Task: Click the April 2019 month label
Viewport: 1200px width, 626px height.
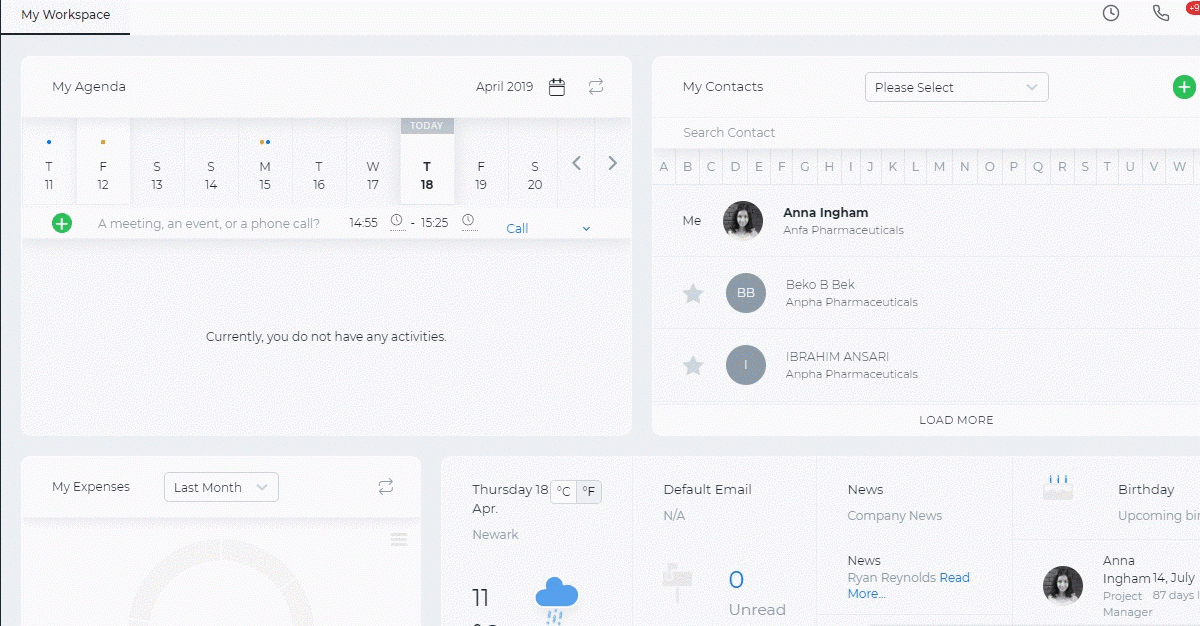Action: click(x=505, y=87)
